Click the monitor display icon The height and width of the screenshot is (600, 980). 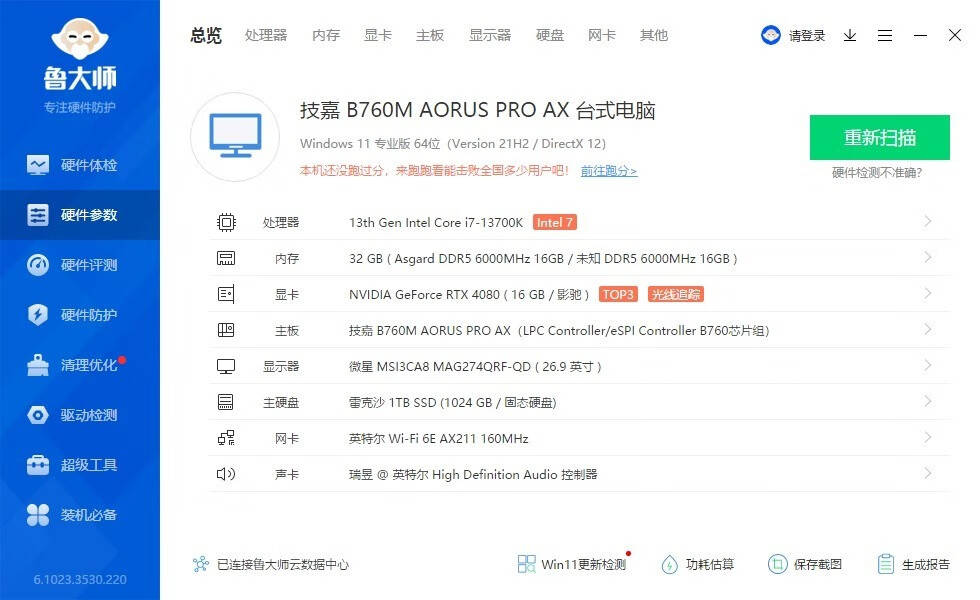(x=226, y=366)
